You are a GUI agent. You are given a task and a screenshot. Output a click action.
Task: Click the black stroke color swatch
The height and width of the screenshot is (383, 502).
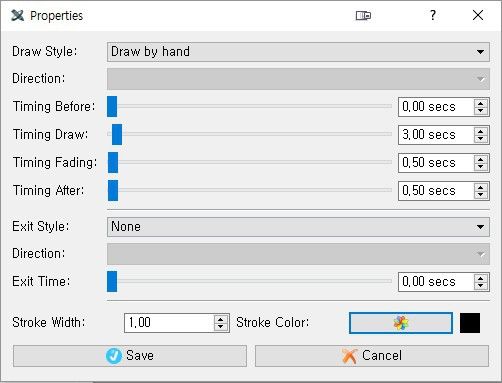pyautogui.click(x=470, y=323)
